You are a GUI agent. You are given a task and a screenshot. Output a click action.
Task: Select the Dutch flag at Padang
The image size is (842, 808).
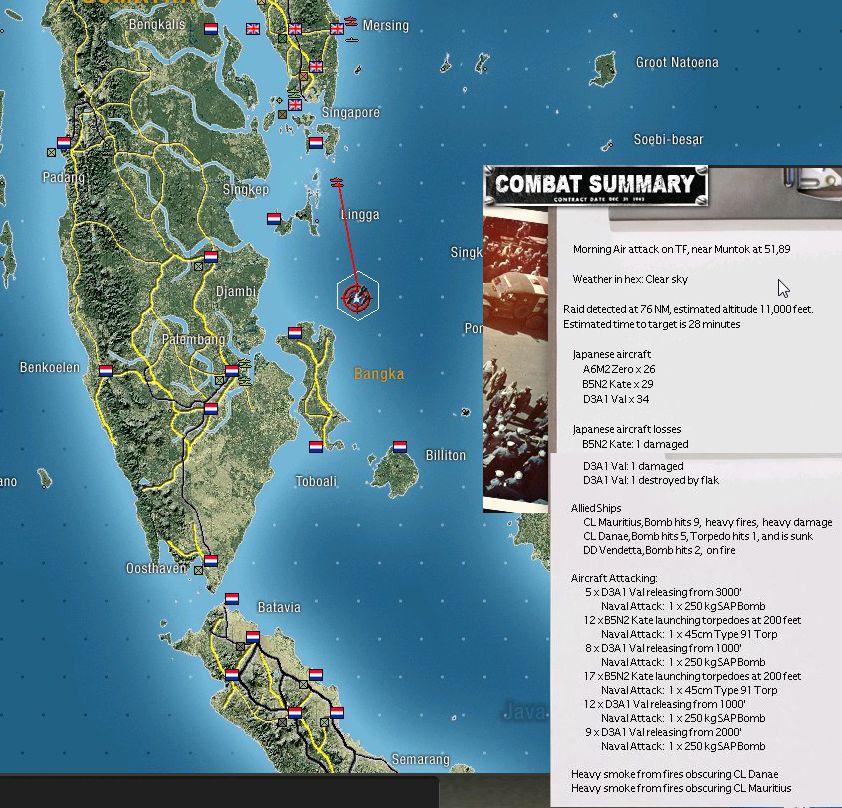[x=64, y=142]
